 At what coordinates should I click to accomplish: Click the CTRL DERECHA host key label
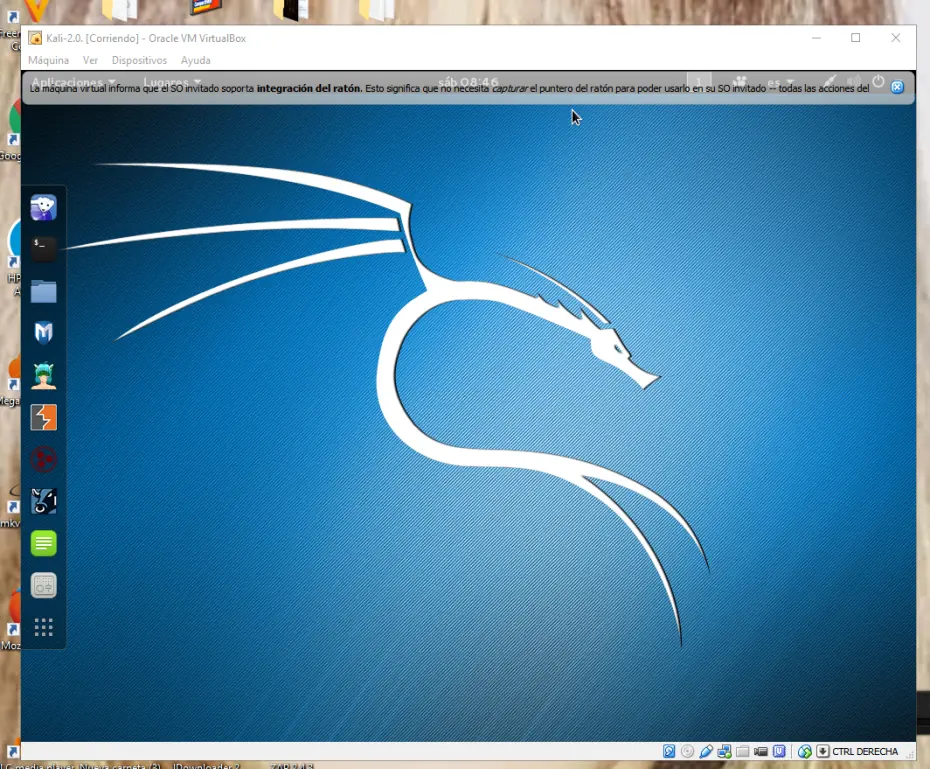(x=865, y=751)
